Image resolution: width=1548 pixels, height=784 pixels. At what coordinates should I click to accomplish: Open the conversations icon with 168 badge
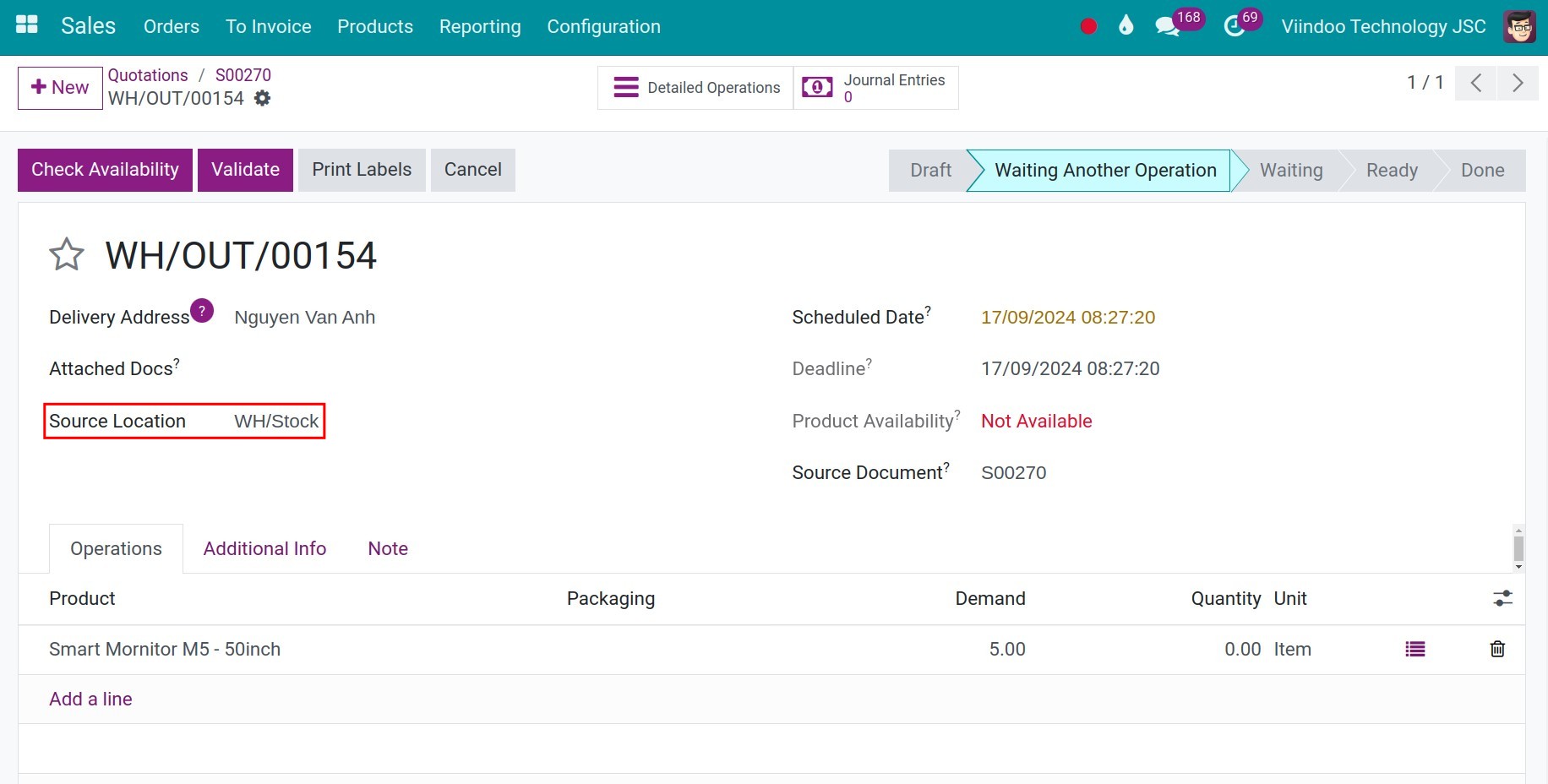[1167, 26]
